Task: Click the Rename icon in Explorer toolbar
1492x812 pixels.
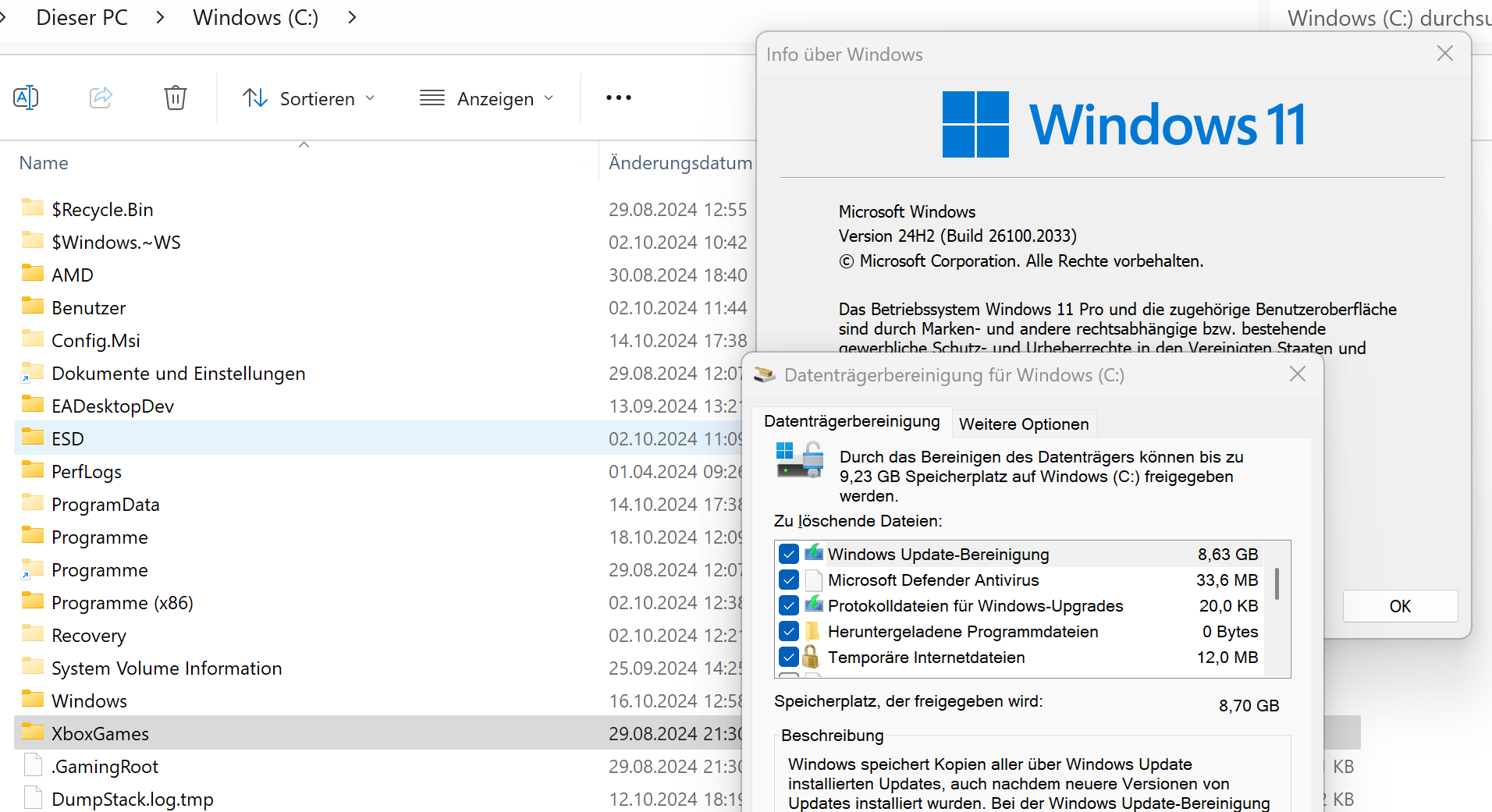Action: coord(26,98)
